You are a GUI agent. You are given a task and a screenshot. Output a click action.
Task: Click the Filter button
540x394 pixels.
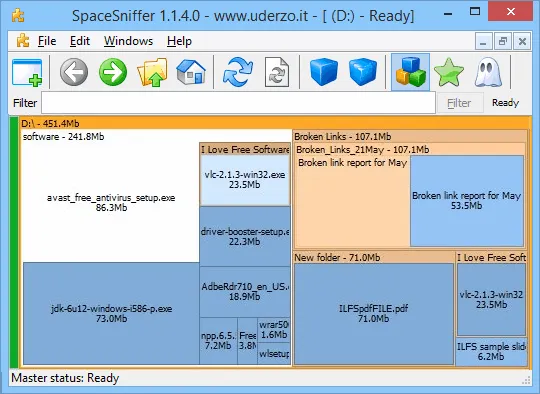pos(459,103)
